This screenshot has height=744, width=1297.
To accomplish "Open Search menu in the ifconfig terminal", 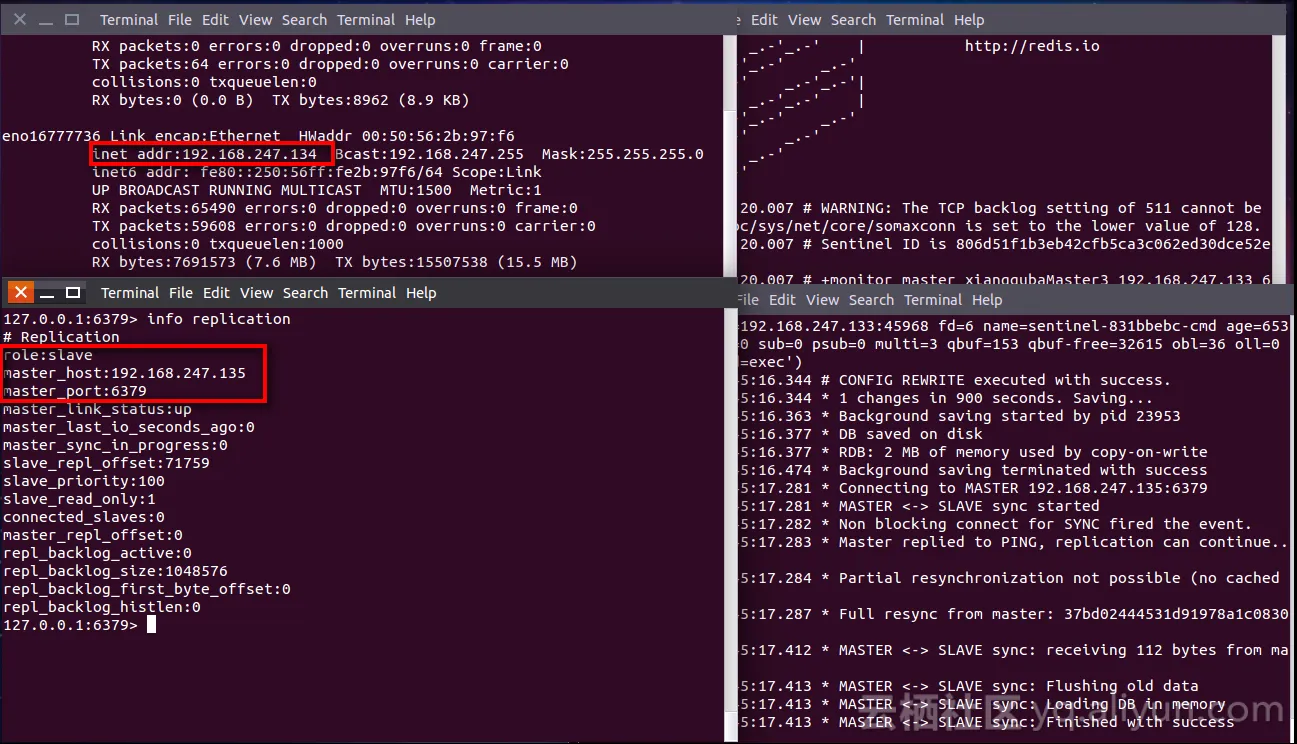I will pyautogui.click(x=304, y=20).
